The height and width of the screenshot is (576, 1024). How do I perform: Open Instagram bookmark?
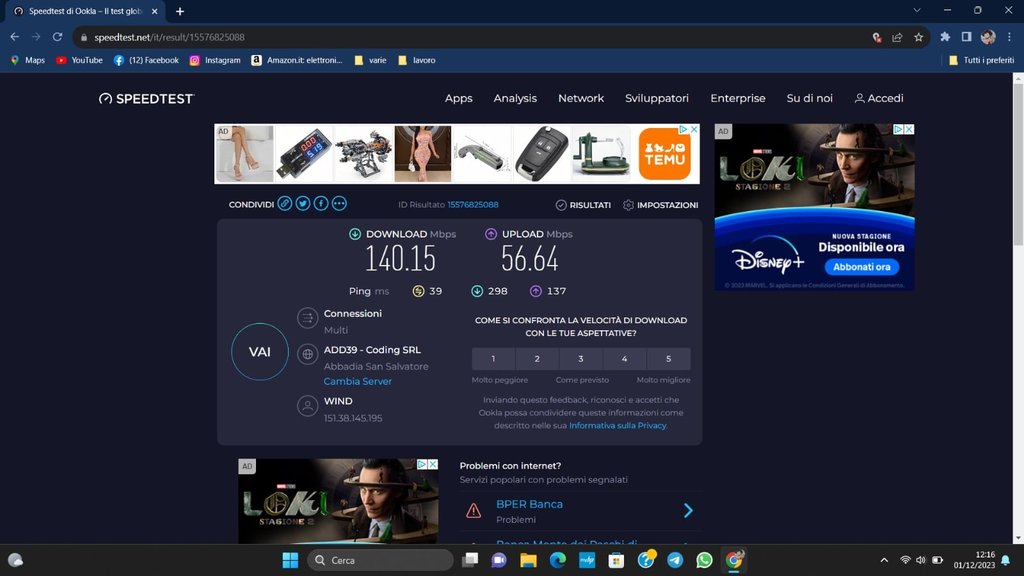(x=215, y=60)
